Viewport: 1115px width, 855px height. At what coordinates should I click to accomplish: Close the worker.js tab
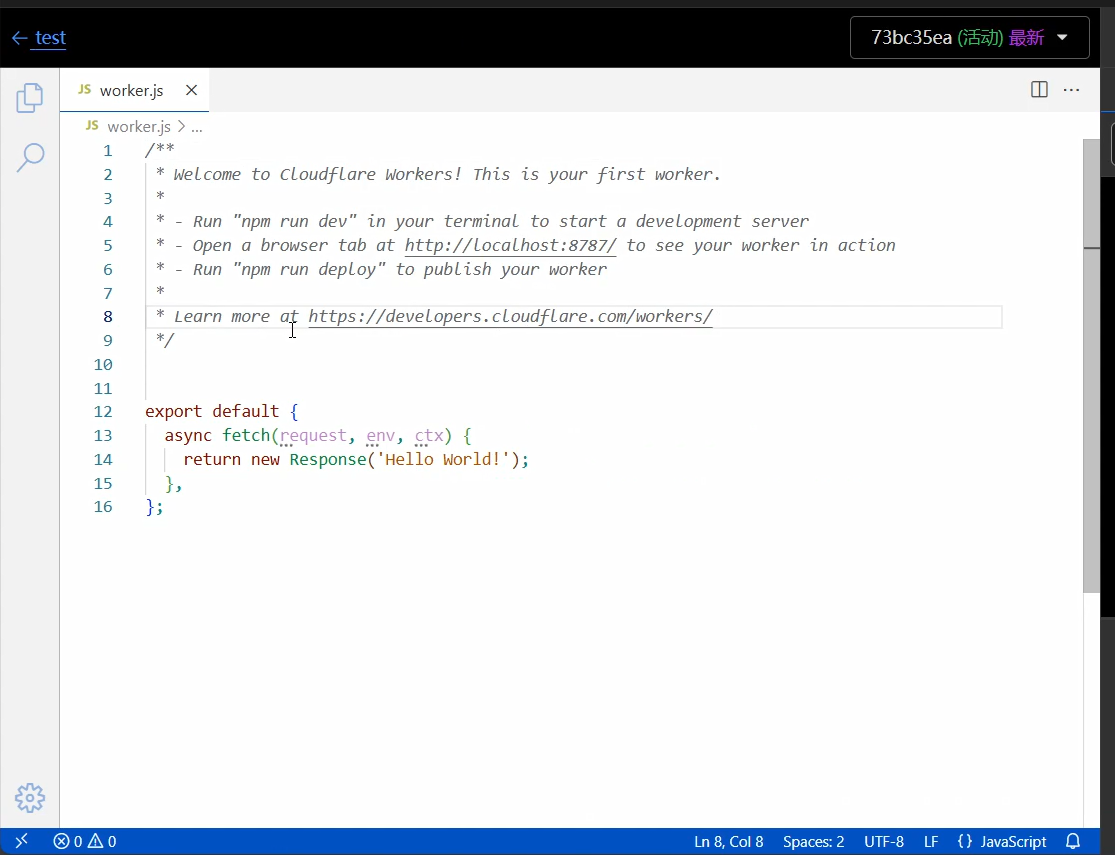(191, 90)
